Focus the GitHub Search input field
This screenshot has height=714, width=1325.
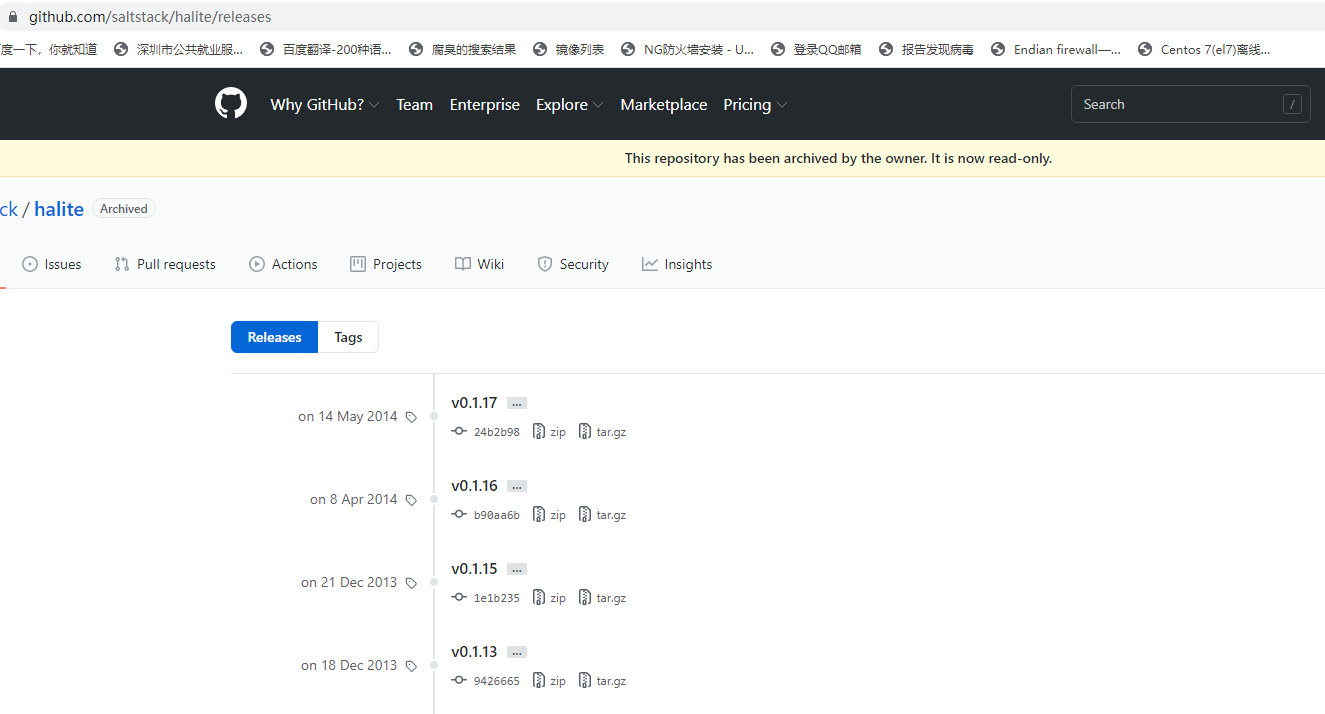(1191, 104)
